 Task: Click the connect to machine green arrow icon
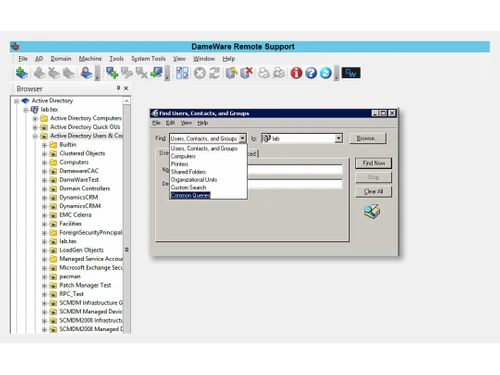tap(156, 73)
